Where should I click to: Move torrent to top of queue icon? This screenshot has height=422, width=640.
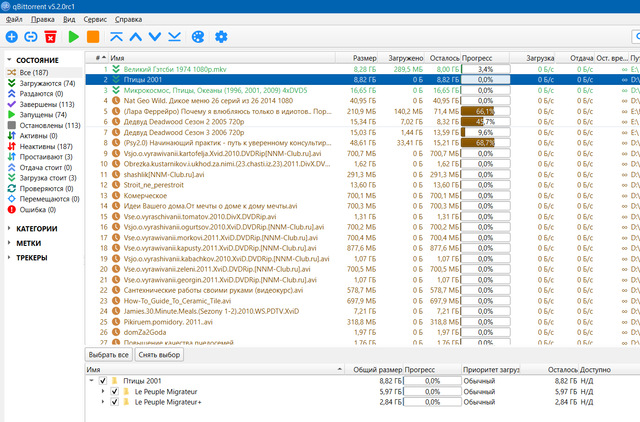click(116, 37)
